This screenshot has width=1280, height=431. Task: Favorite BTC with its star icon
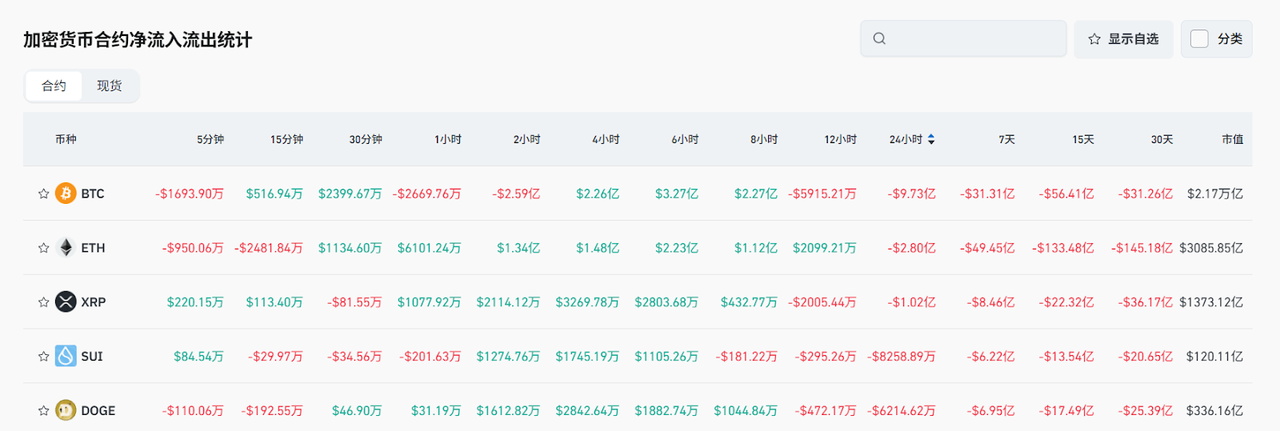coord(43,194)
